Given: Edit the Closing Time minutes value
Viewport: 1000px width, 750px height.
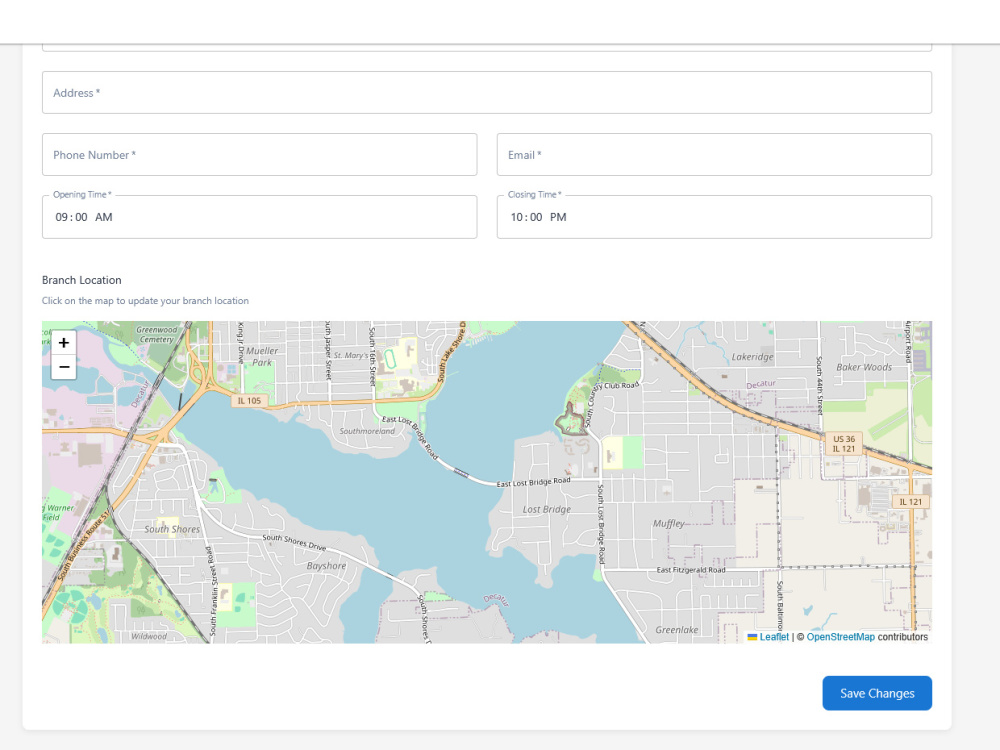Looking at the screenshot, I should (x=536, y=217).
